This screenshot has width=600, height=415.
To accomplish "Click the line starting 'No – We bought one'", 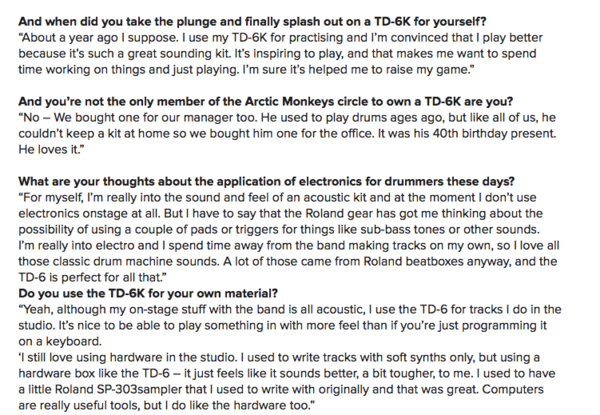I will point(287,117).
